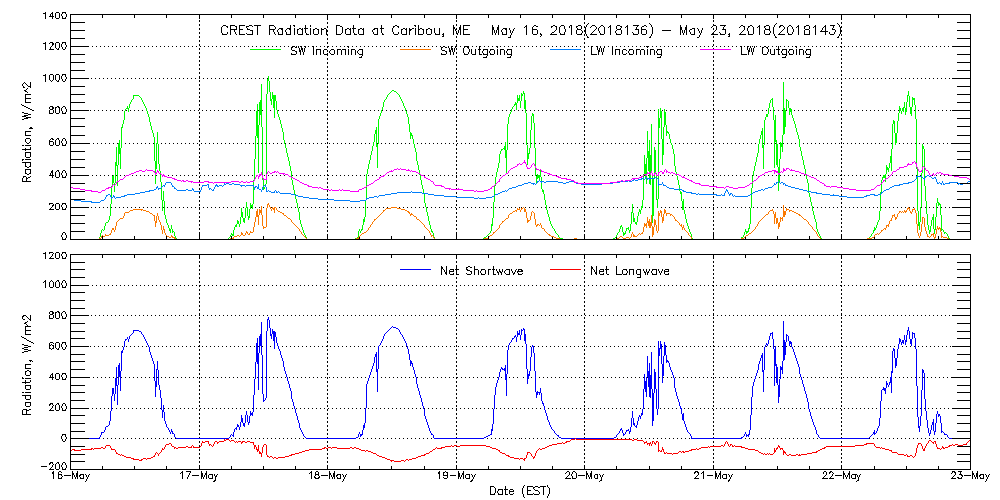Select the 17-May date tick label

(200, 477)
